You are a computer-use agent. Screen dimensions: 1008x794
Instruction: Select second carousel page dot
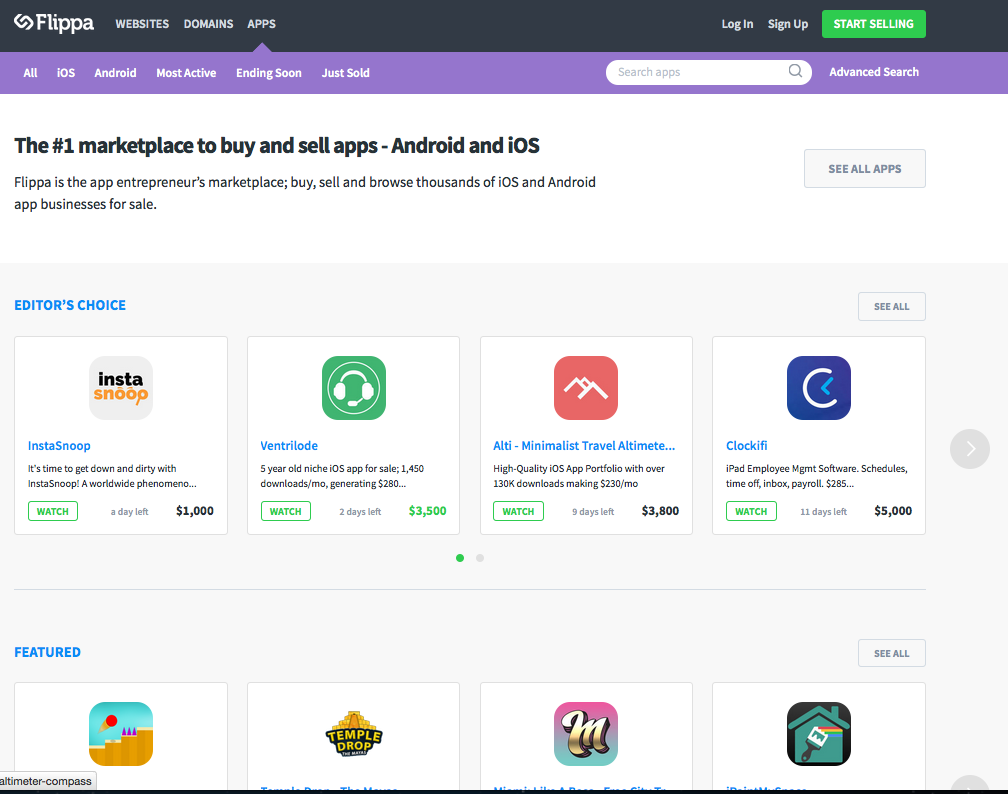click(x=480, y=558)
